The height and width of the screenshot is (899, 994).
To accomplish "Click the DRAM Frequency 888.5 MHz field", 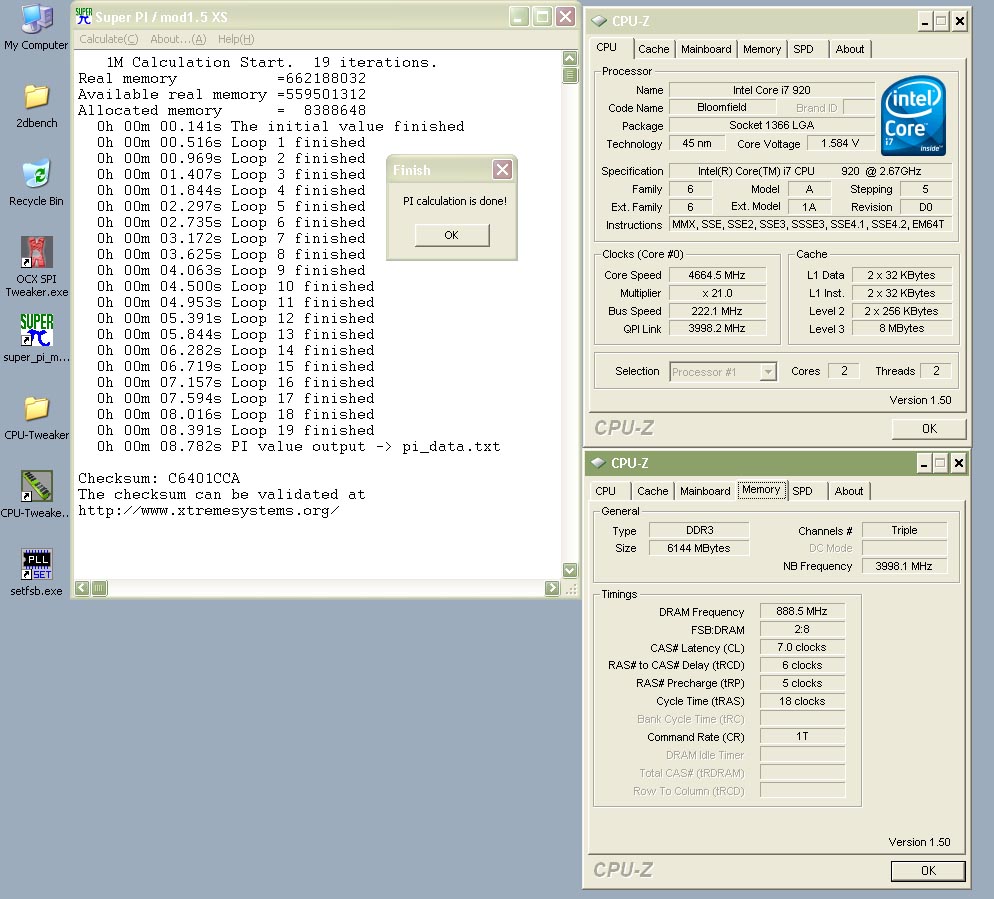I will click(x=802, y=611).
